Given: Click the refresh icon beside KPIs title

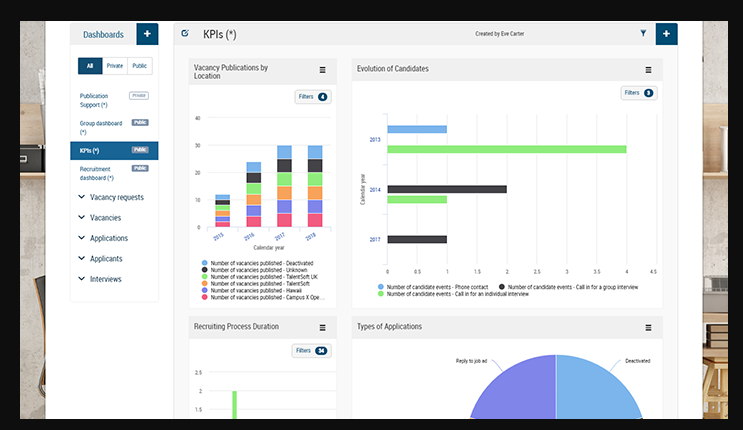Looking at the screenshot, I should coord(185,34).
